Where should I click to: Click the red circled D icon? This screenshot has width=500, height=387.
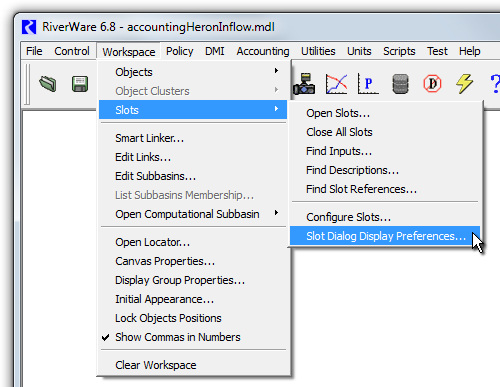coord(432,84)
